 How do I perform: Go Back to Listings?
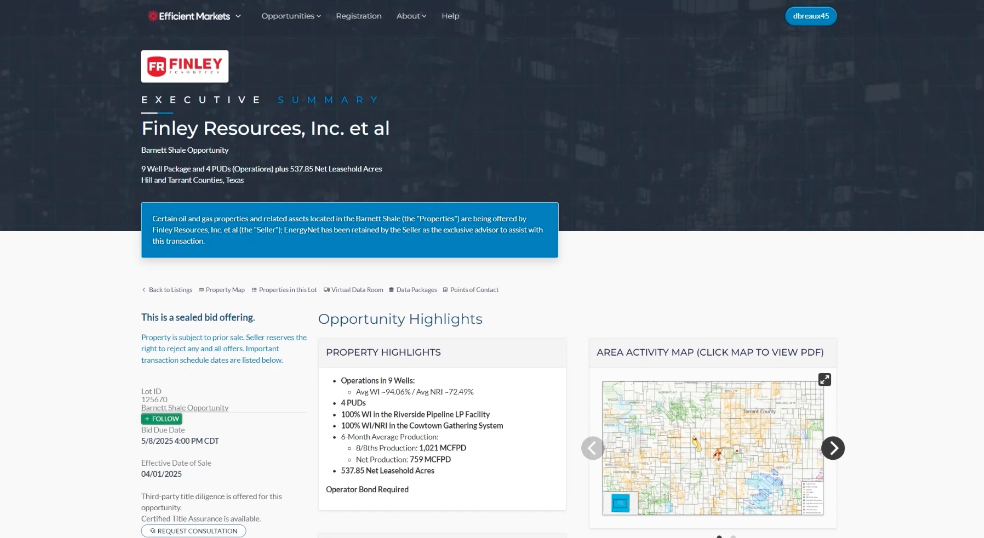click(x=167, y=290)
